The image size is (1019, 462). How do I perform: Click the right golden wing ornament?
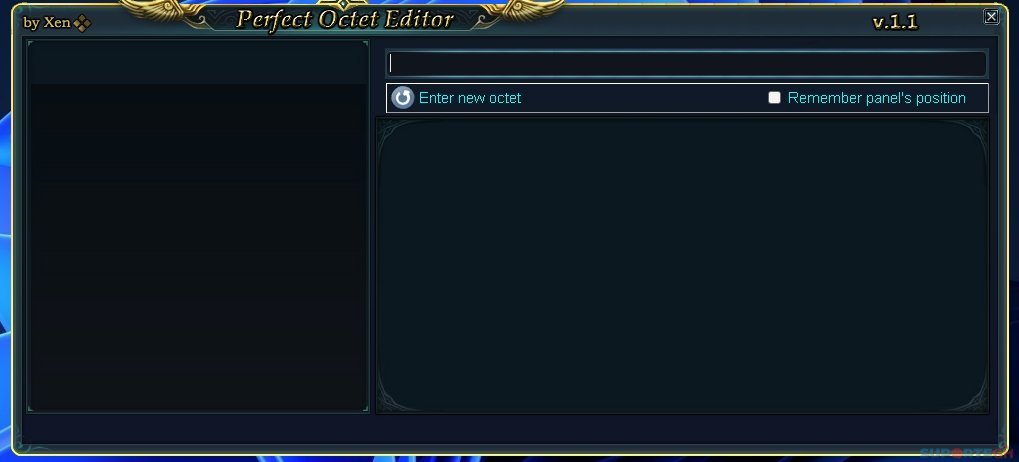tap(522, 13)
